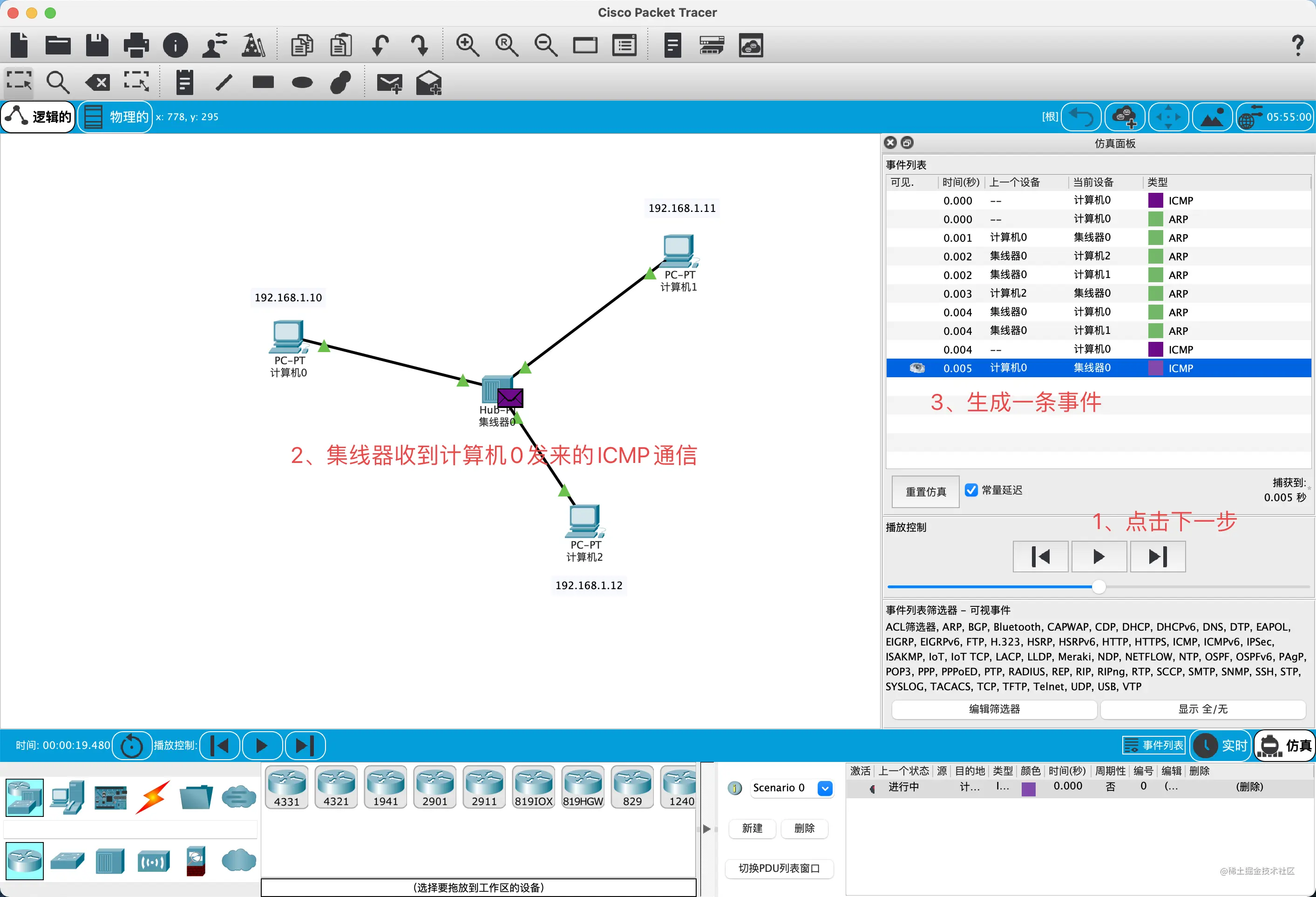Select the Draw Ellipse tool

coord(302,83)
